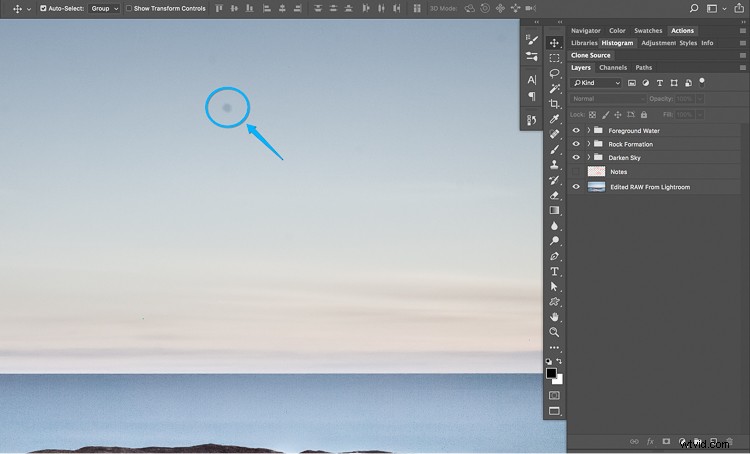Select the Rectangular Marquee tool

tap(554, 58)
